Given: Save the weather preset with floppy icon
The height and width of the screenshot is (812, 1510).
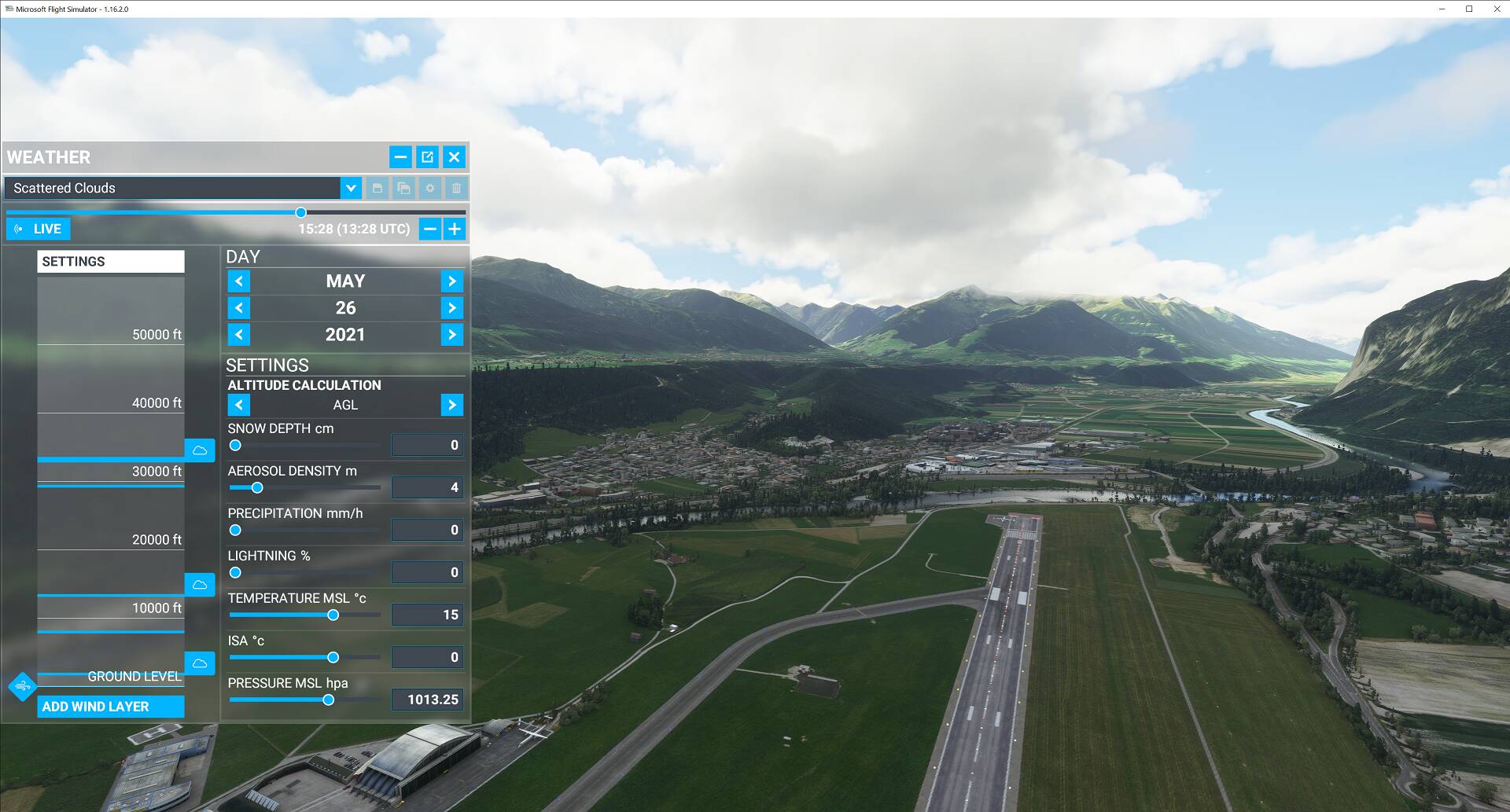Looking at the screenshot, I should [x=377, y=188].
